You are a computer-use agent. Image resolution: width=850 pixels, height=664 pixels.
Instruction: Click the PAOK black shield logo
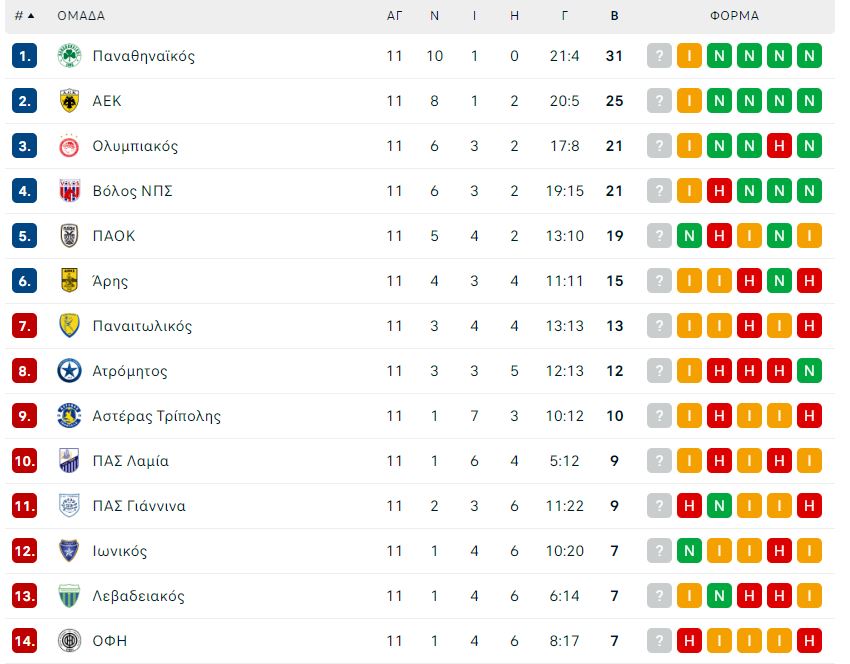[x=69, y=236]
